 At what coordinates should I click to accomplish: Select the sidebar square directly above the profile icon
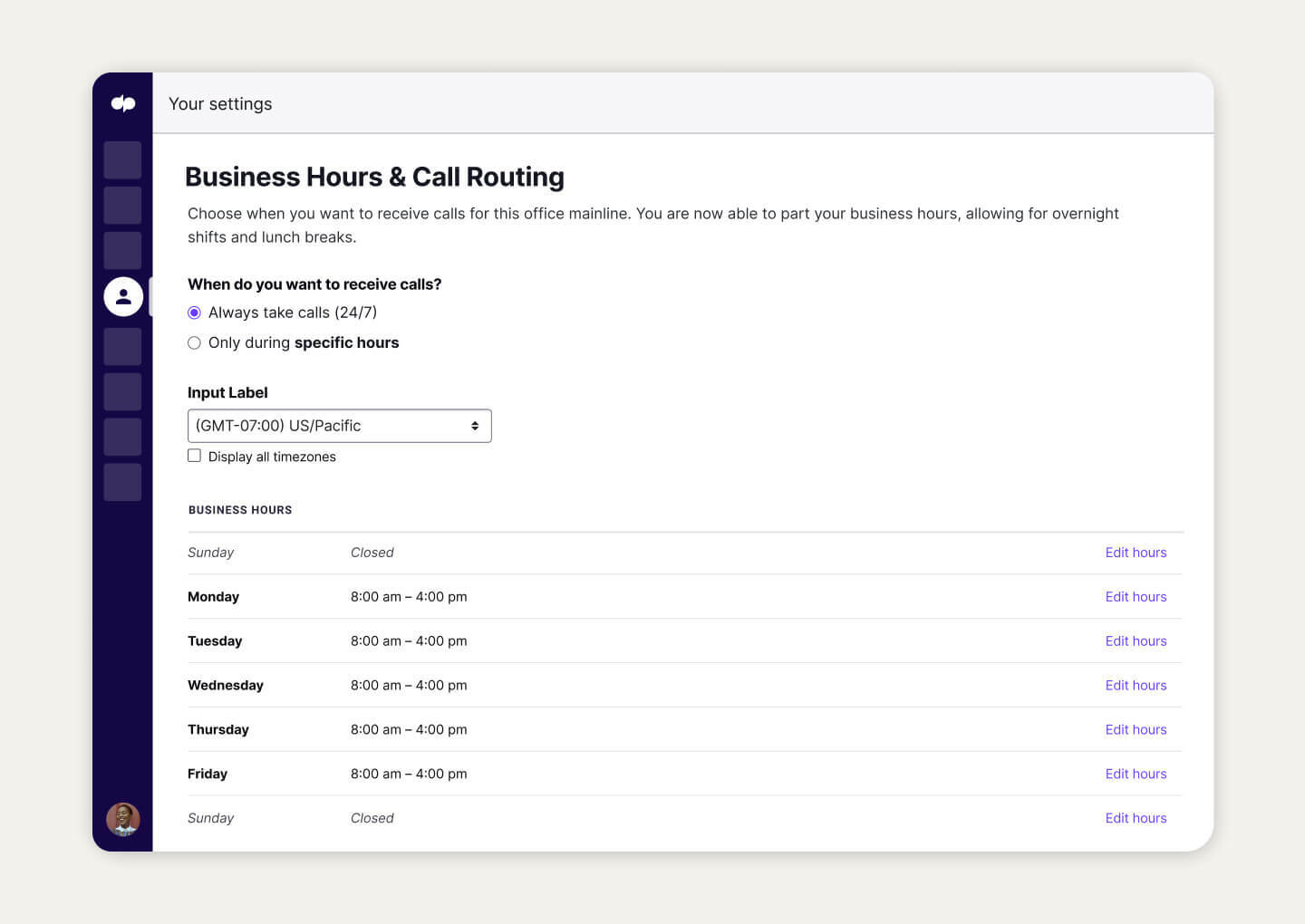pos(122,250)
